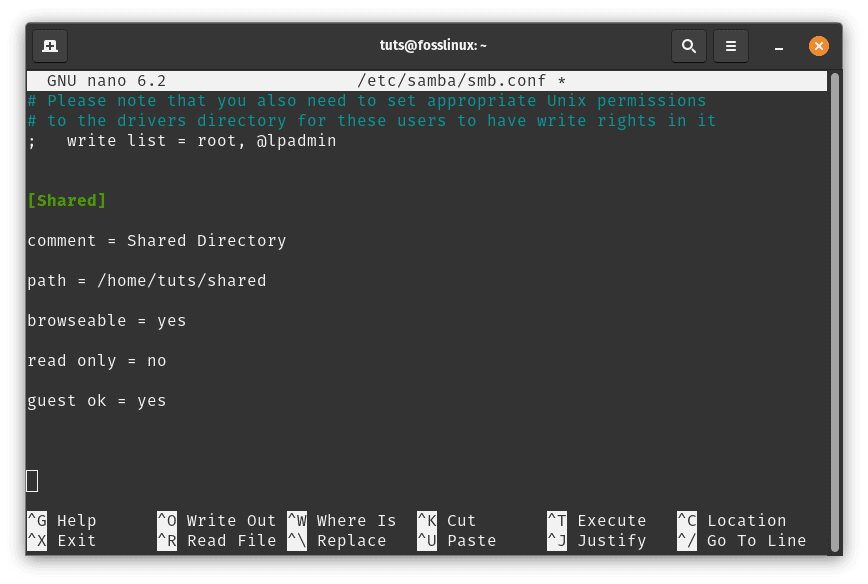
Task: Open the hamburger menu icon
Action: (731, 46)
